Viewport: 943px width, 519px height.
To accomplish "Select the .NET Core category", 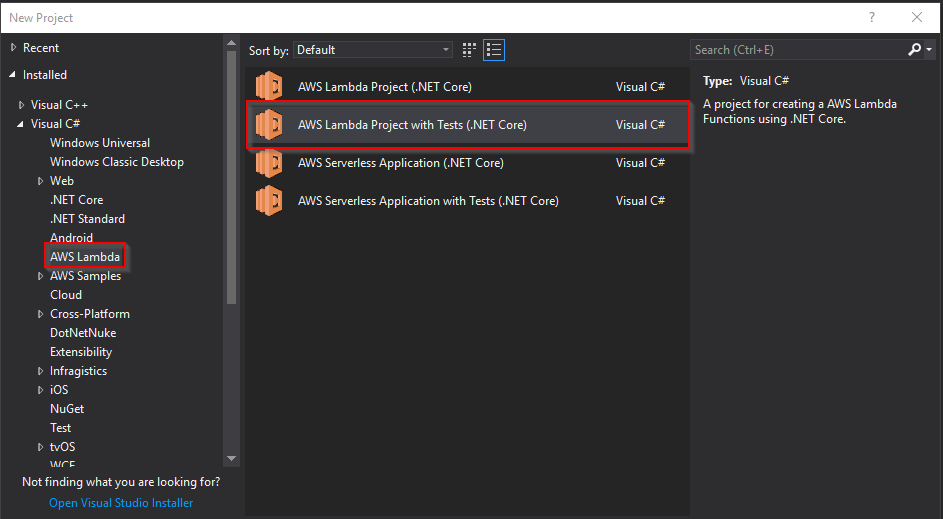I will tap(76, 200).
